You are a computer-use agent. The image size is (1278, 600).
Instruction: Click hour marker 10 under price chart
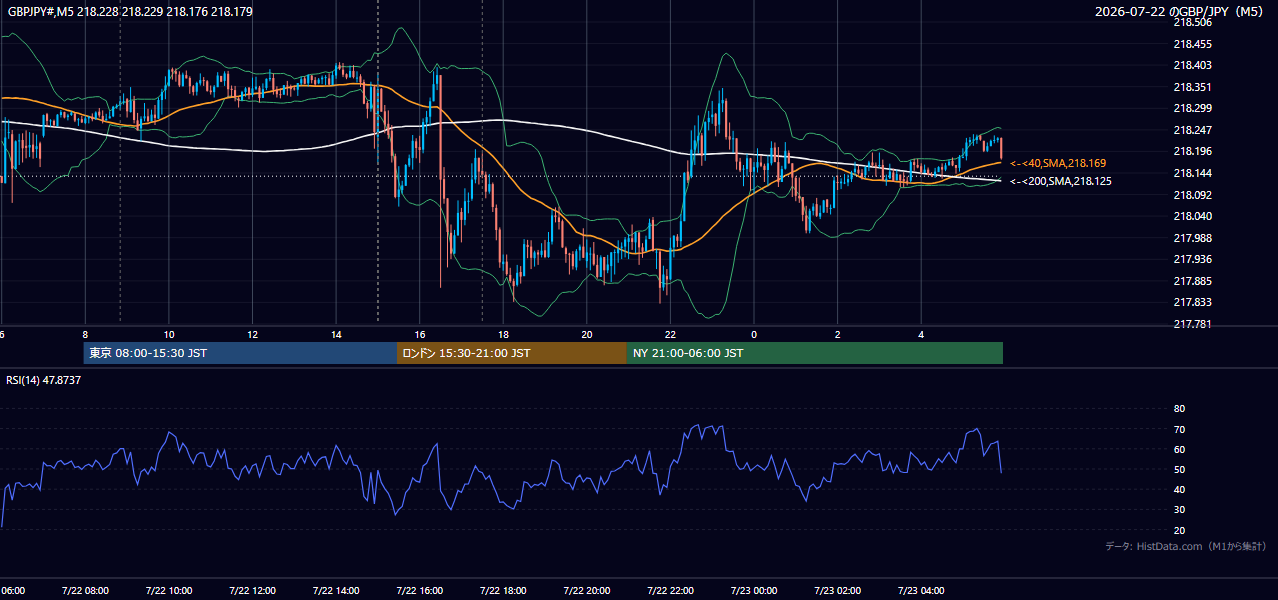click(169, 335)
